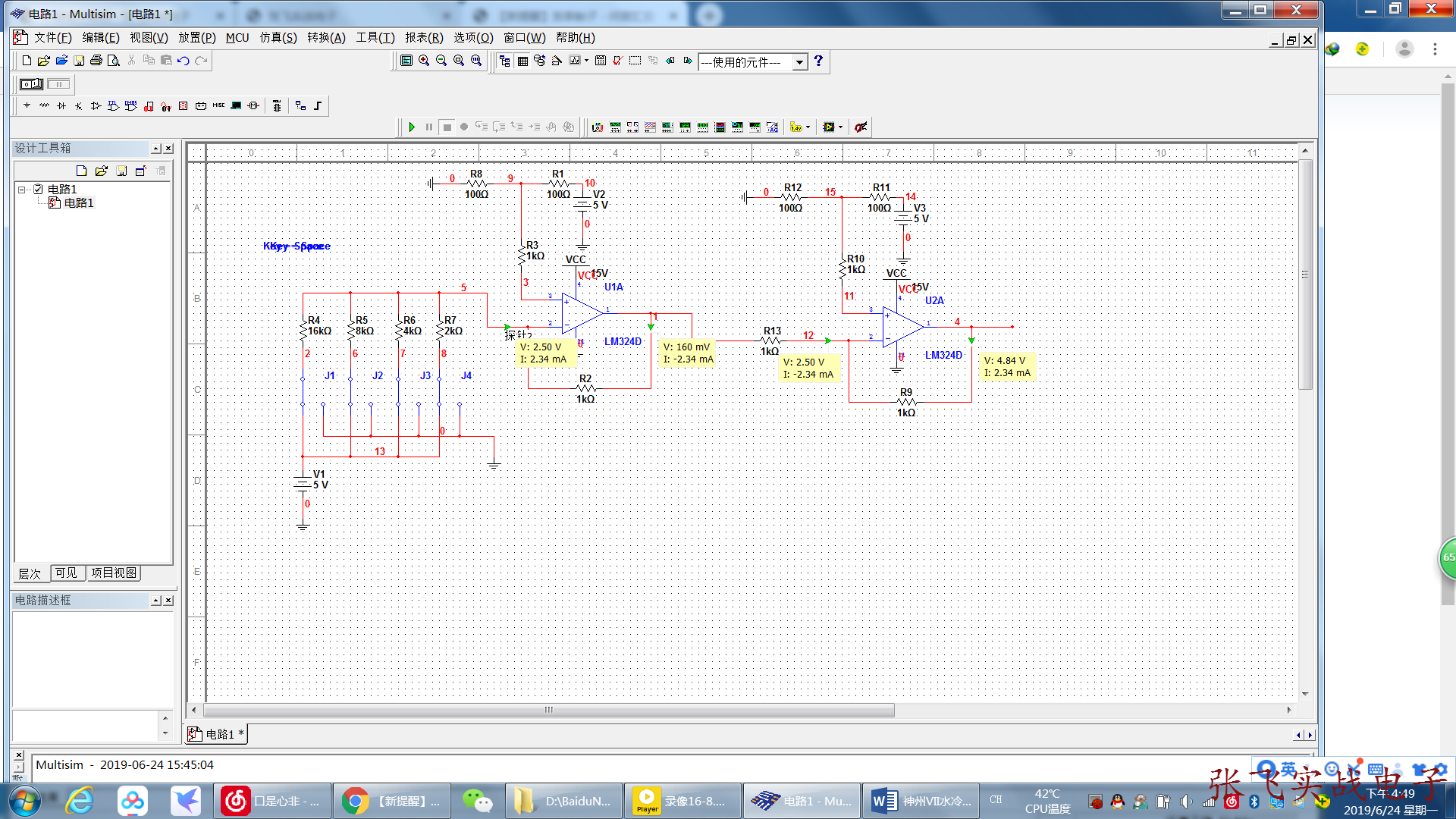The height and width of the screenshot is (819, 1456).
Task: Open Chrome from the taskbar
Action: tap(391, 801)
